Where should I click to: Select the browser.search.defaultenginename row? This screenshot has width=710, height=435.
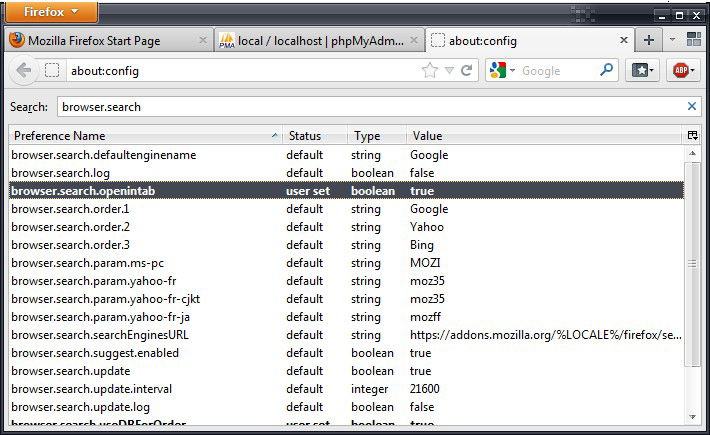pos(346,155)
